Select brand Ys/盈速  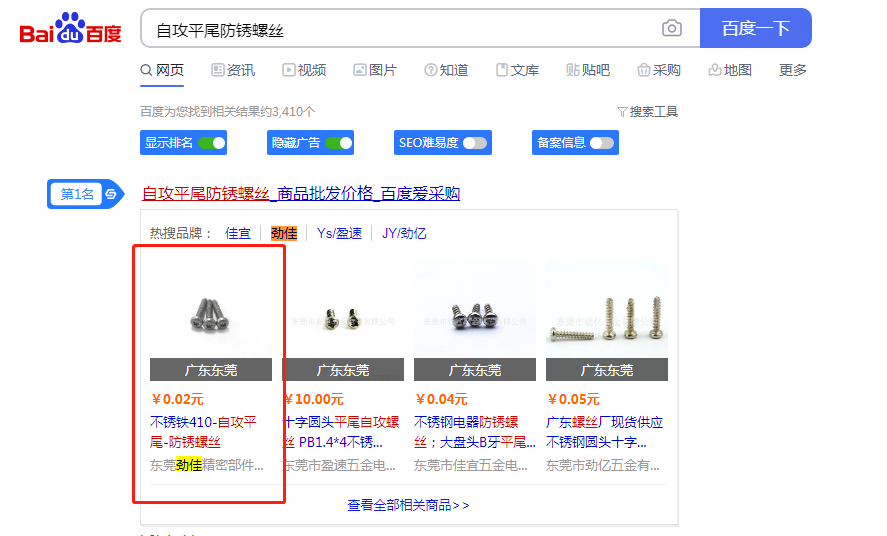point(339,233)
